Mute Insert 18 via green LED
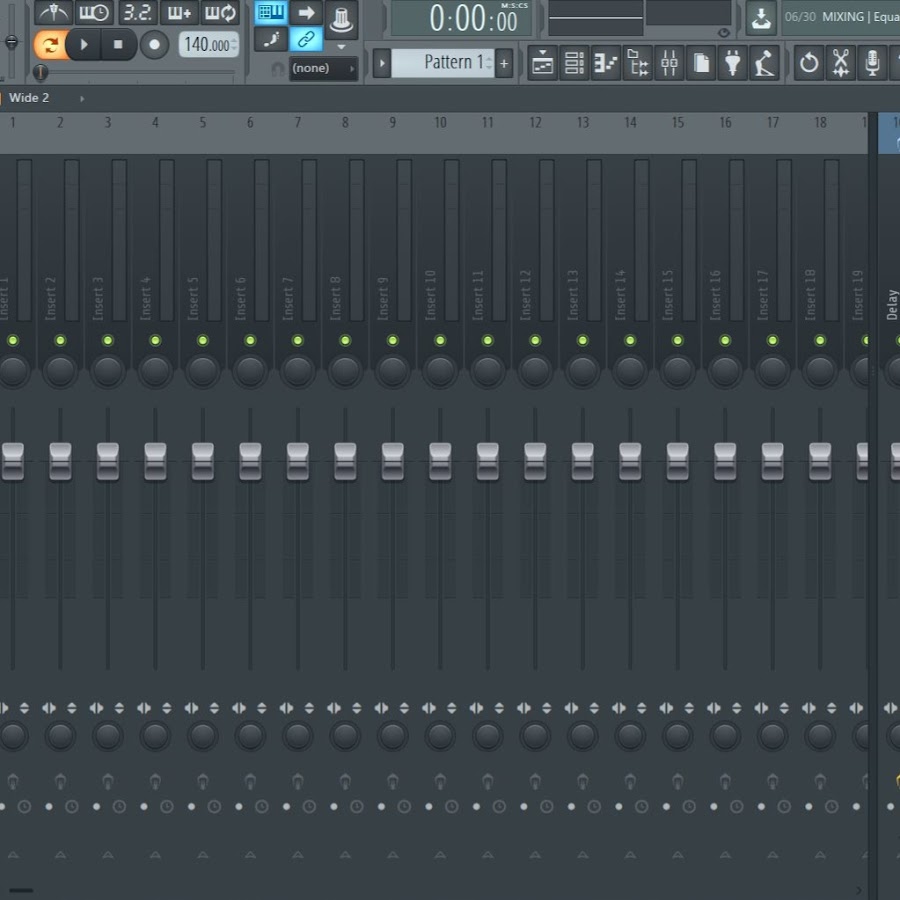Viewport: 900px width, 900px height. point(820,340)
